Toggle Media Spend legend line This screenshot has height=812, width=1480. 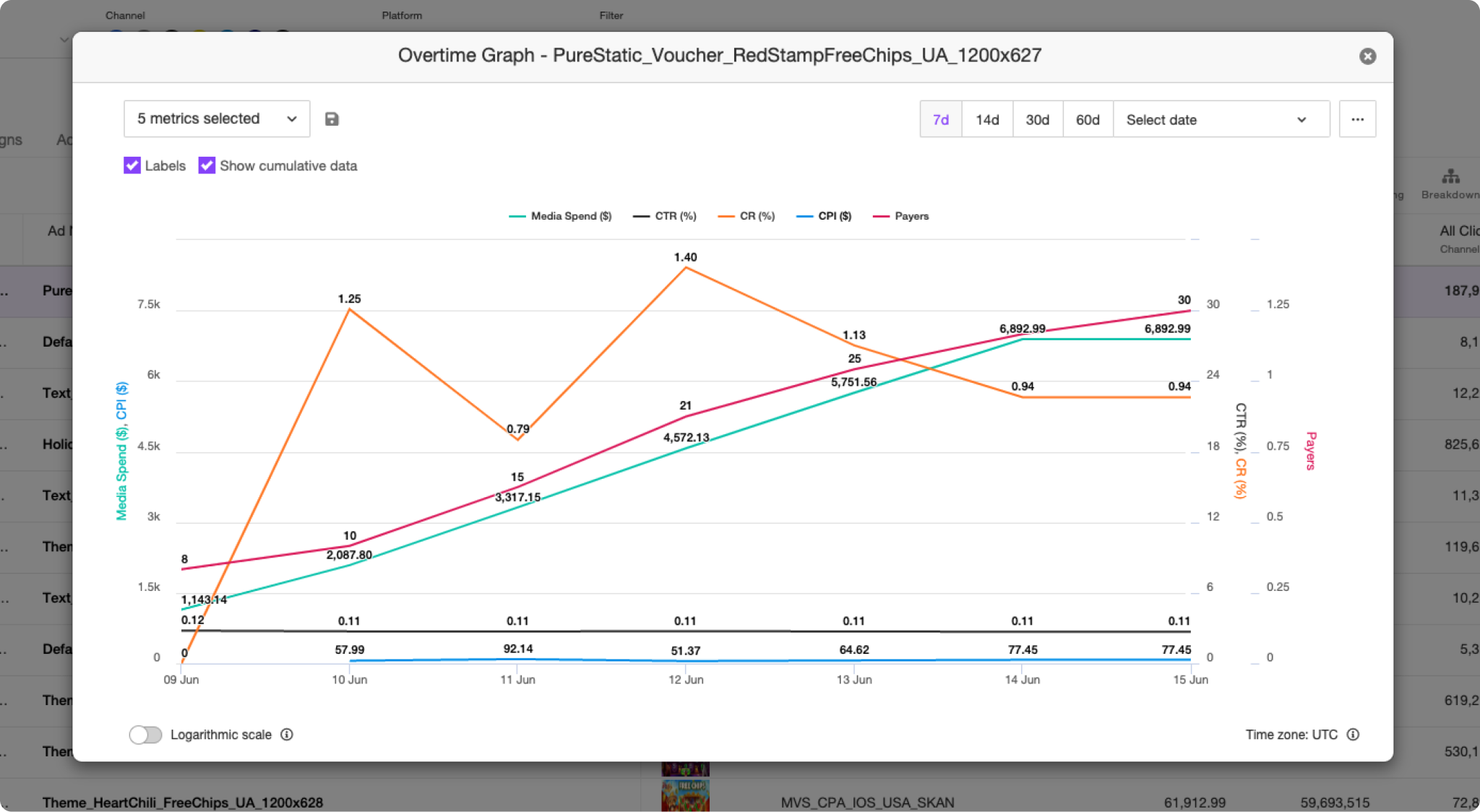[560, 216]
